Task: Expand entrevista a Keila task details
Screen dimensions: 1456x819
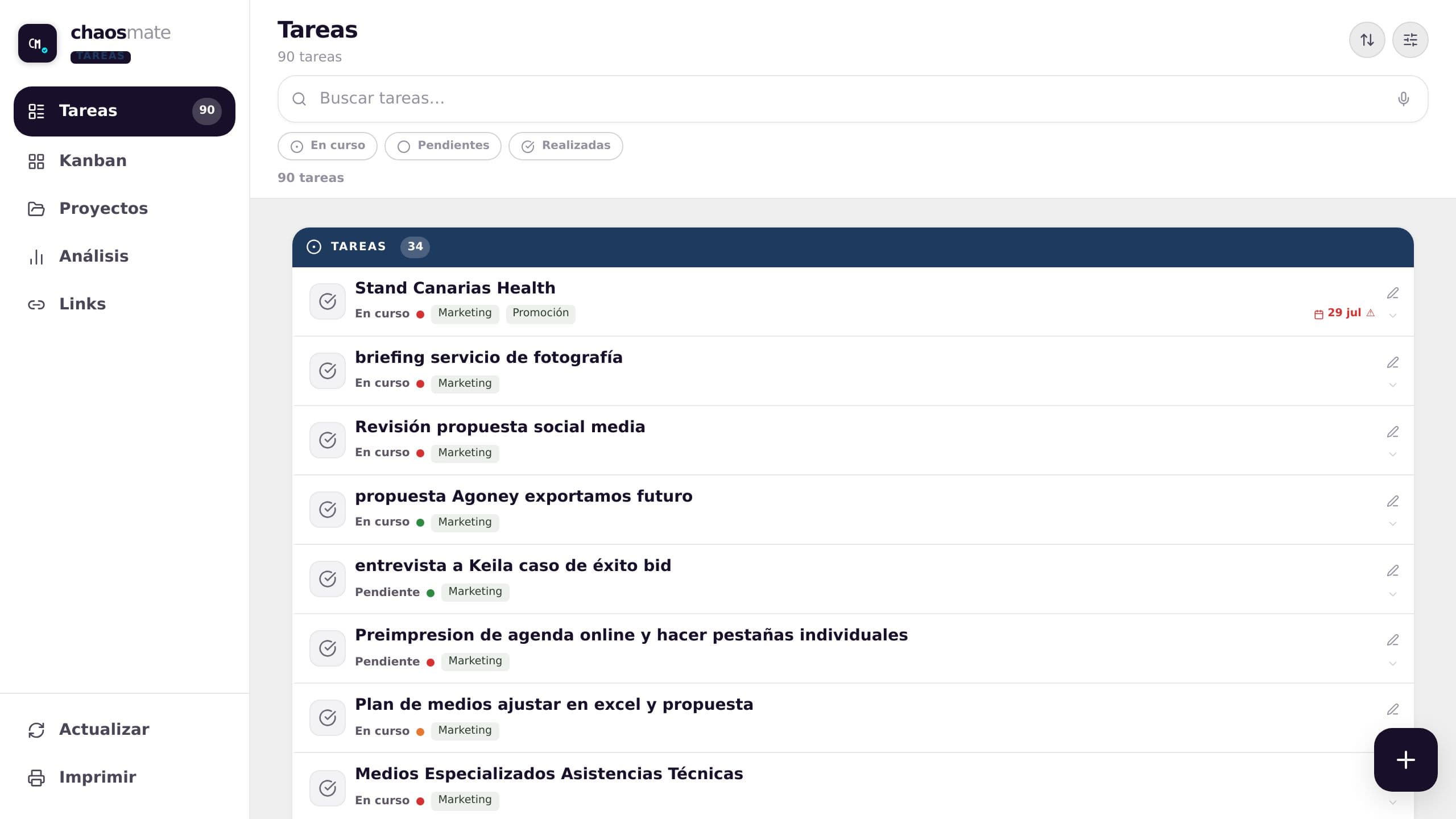Action: point(1392,594)
